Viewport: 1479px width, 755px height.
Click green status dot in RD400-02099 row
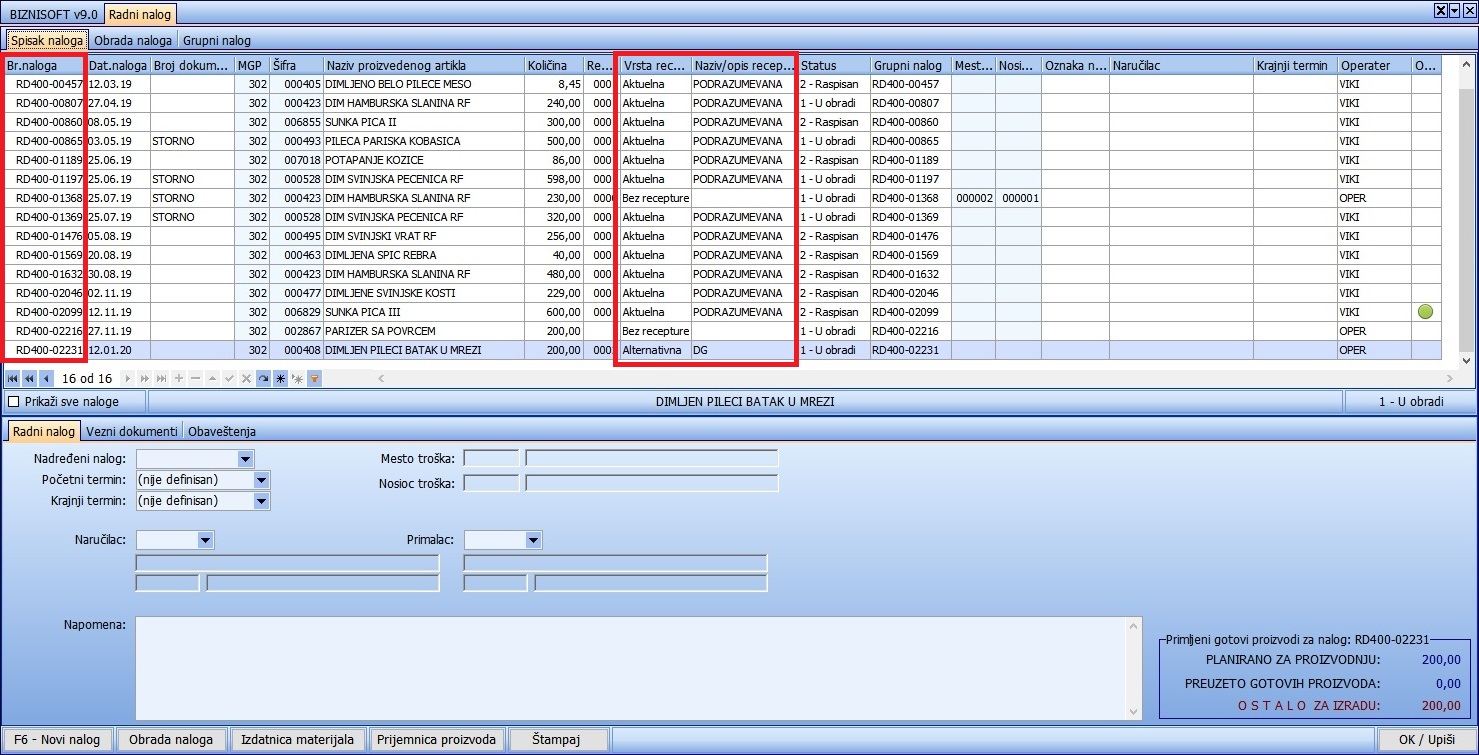[1426, 312]
